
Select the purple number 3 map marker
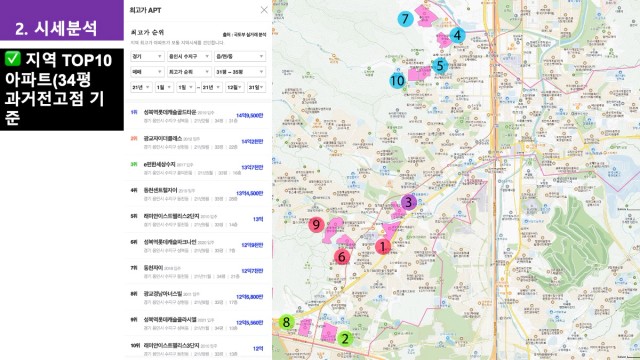pos(408,202)
